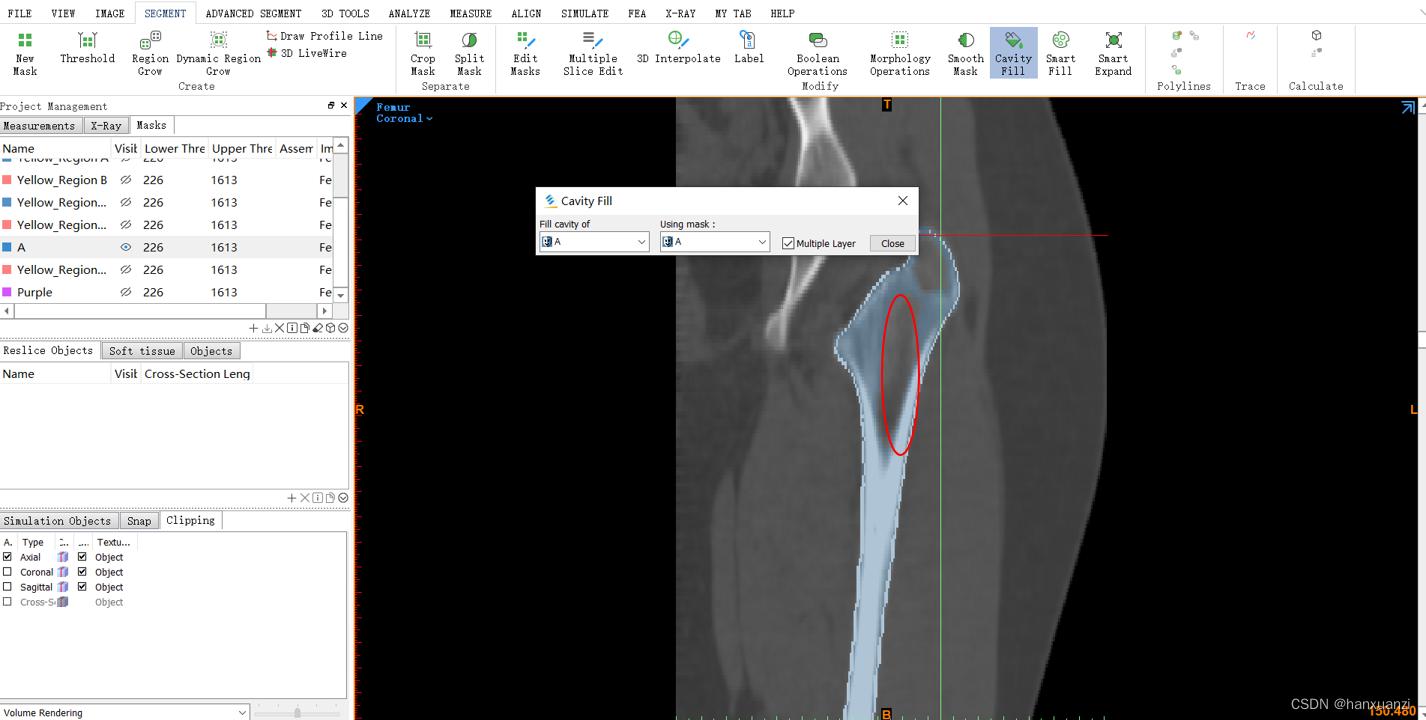The width and height of the screenshot is (1426, 720).
Task: Add new mask with plus icon
Action: [253, 328]
